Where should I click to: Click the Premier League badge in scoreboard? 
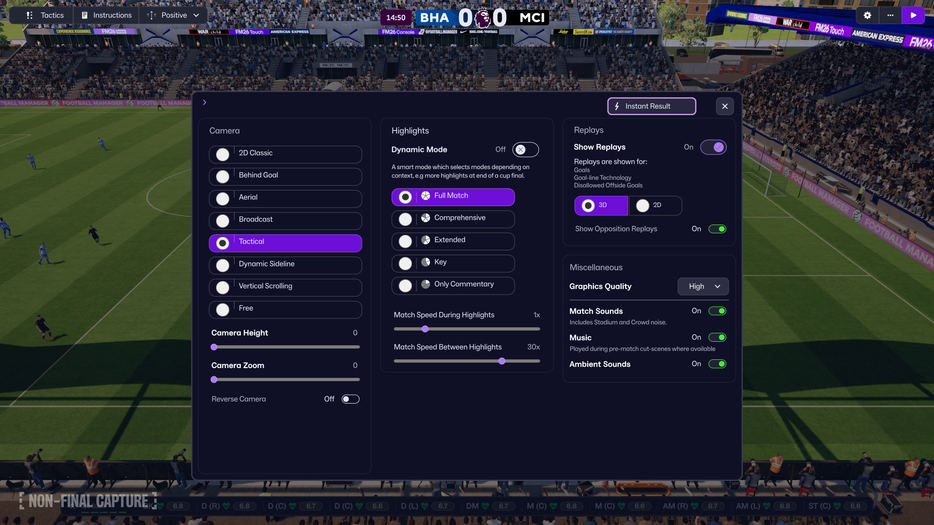coord(482,18)
